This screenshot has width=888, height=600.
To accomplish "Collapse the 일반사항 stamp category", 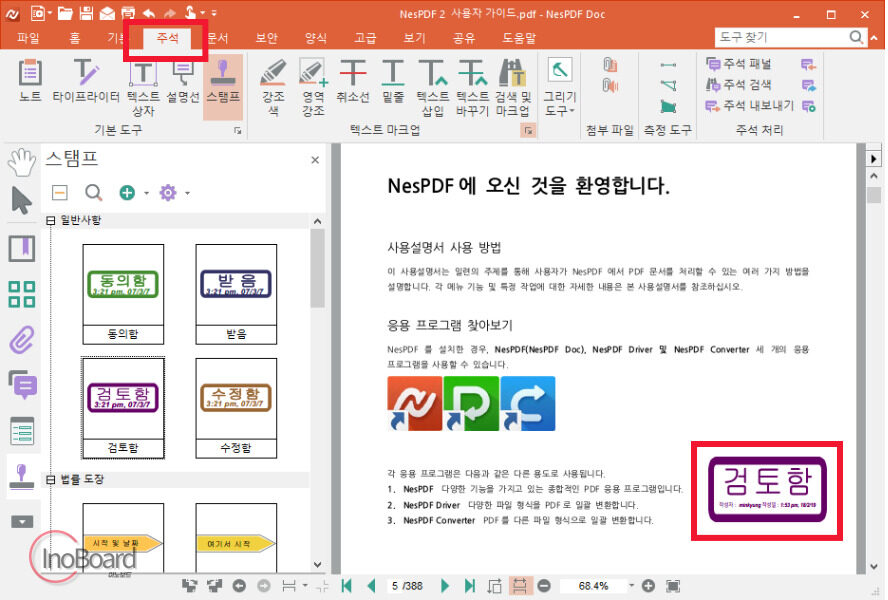I will tap(50, 220).
